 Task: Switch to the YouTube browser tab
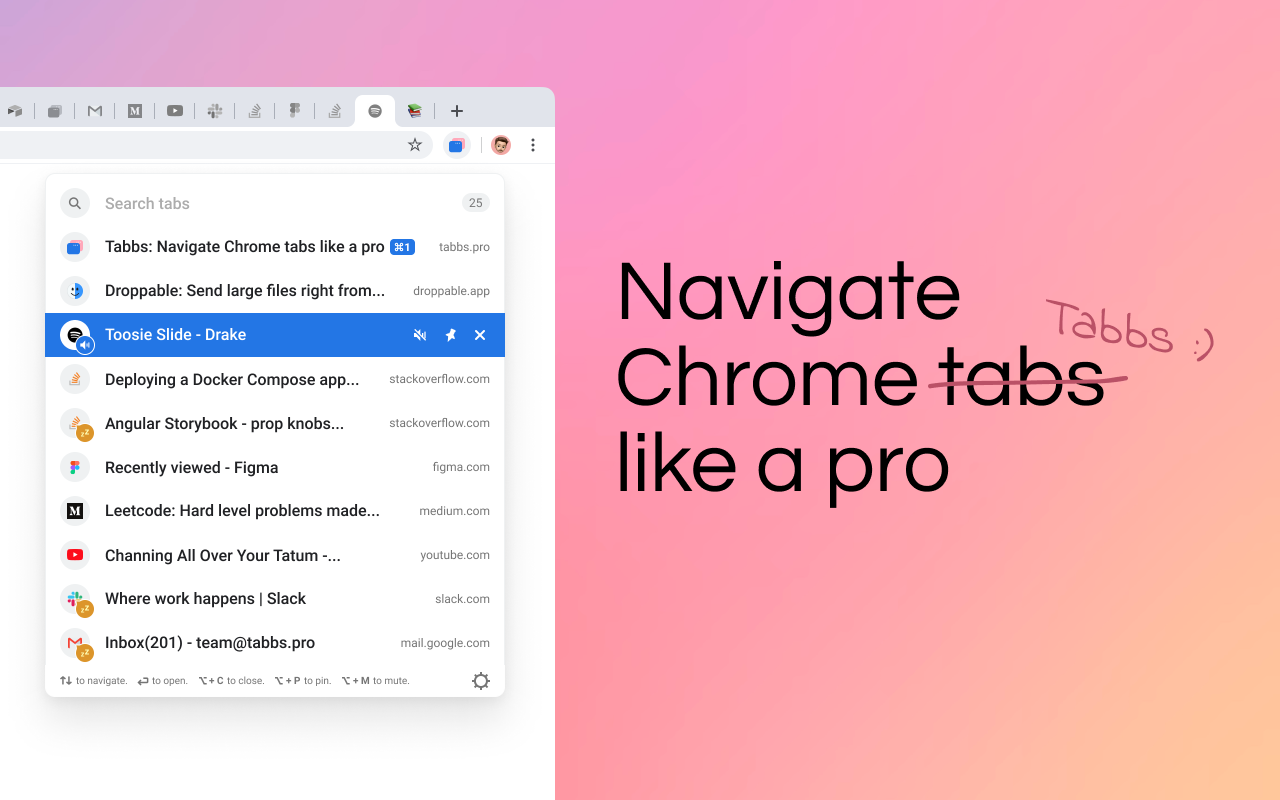tap(175, 111)
